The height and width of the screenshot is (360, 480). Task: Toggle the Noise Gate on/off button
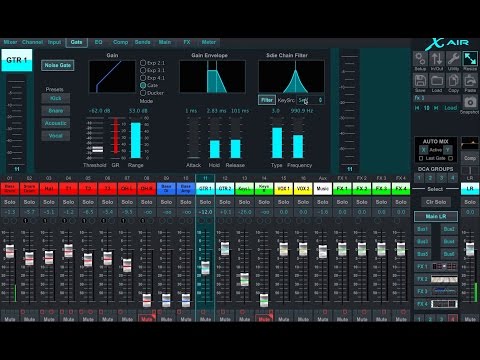(x=58, y=65)
